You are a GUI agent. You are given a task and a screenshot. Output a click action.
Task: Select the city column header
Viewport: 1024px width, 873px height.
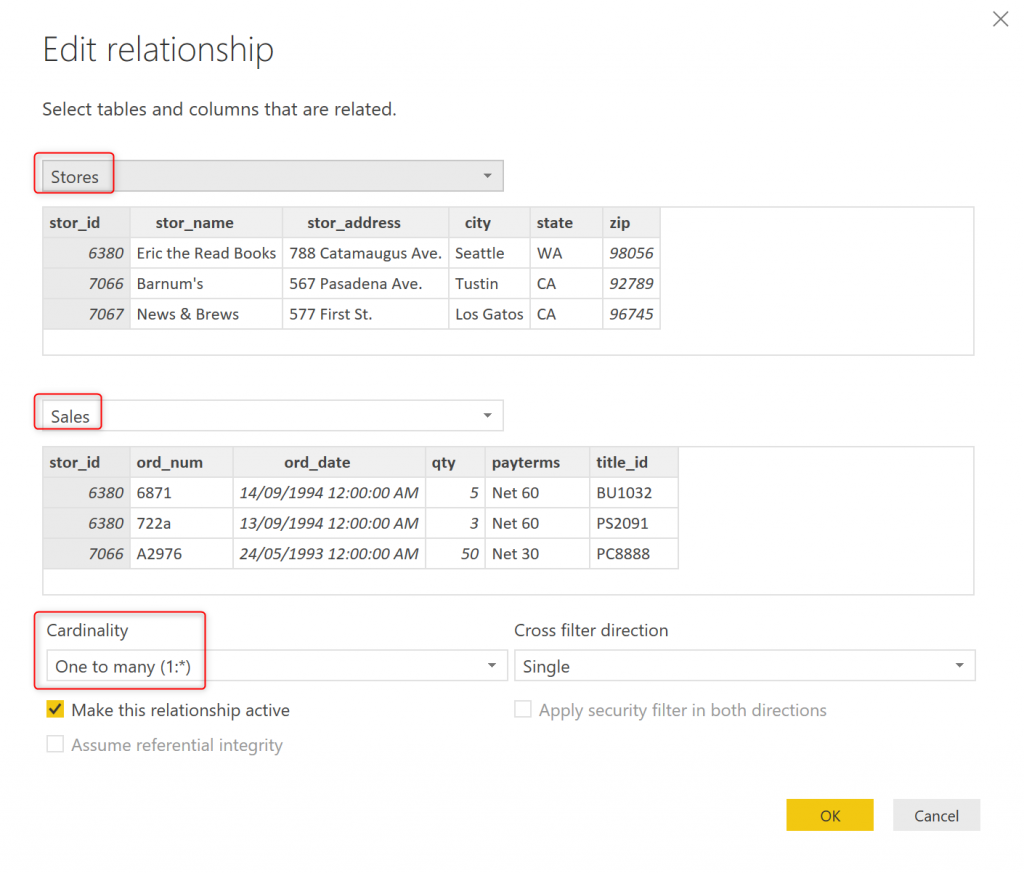coord(477,223)
